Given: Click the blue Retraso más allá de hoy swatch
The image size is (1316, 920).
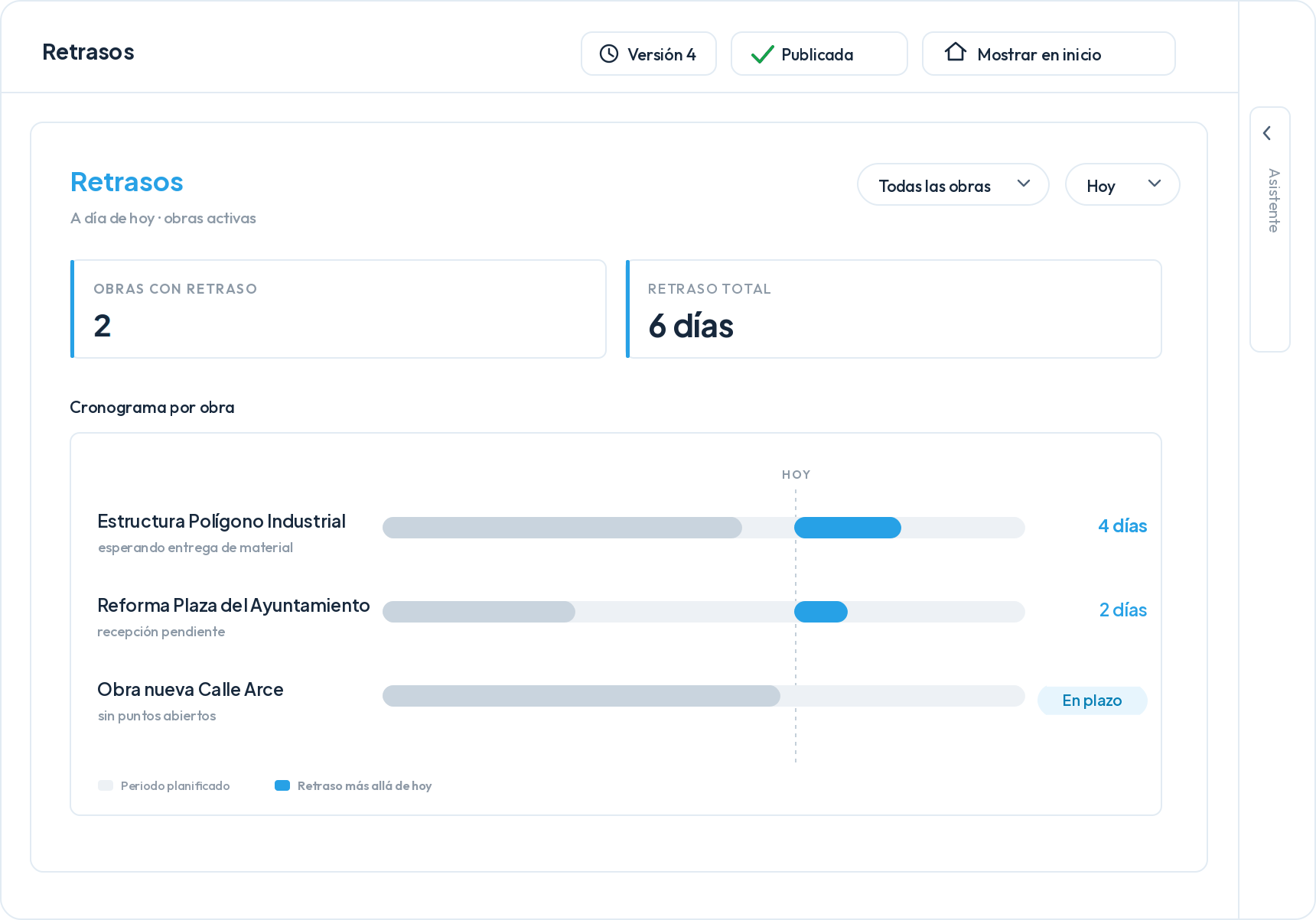Looking at the screenshot, I should click(282, 785).
